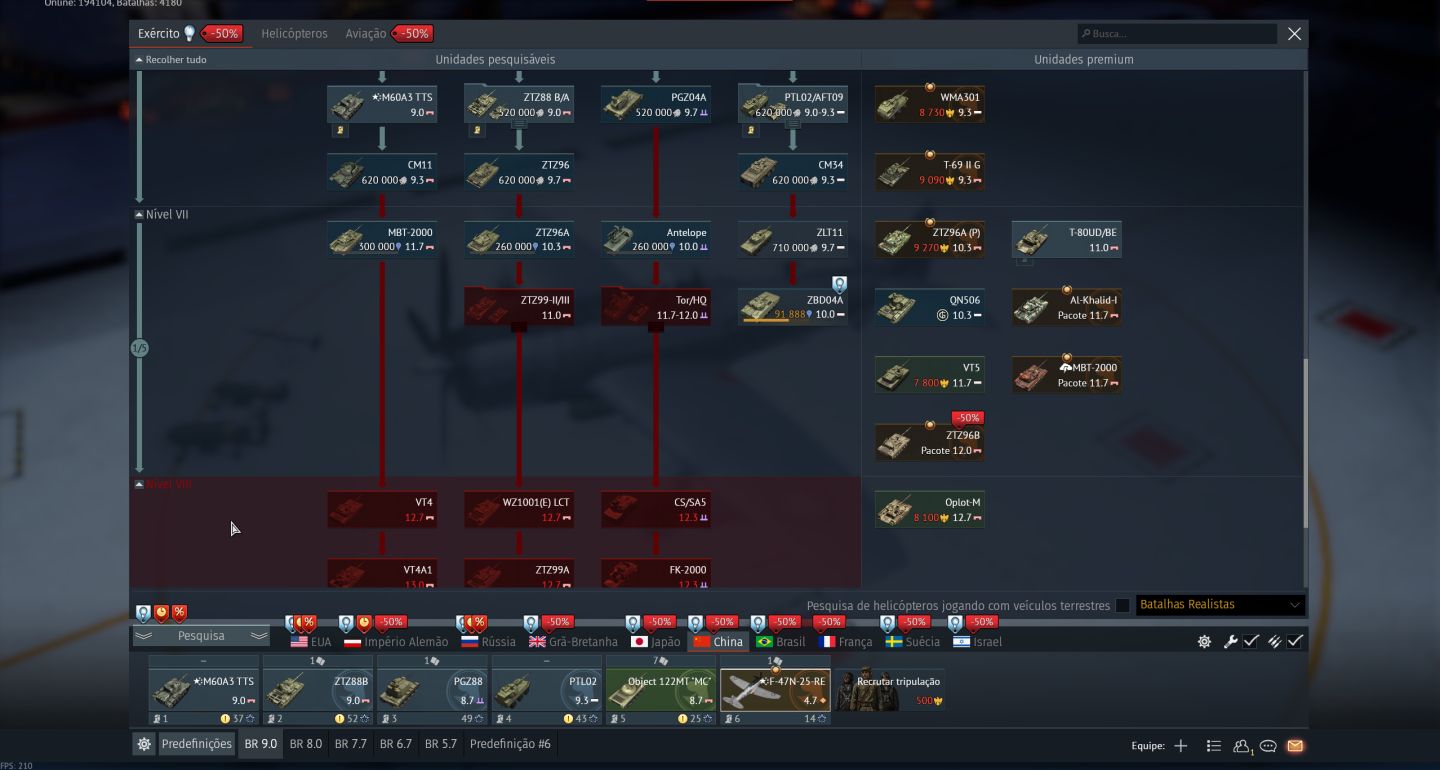
Task: Open the orange mail envelope icon
Action: click(x=1295, y=745)
